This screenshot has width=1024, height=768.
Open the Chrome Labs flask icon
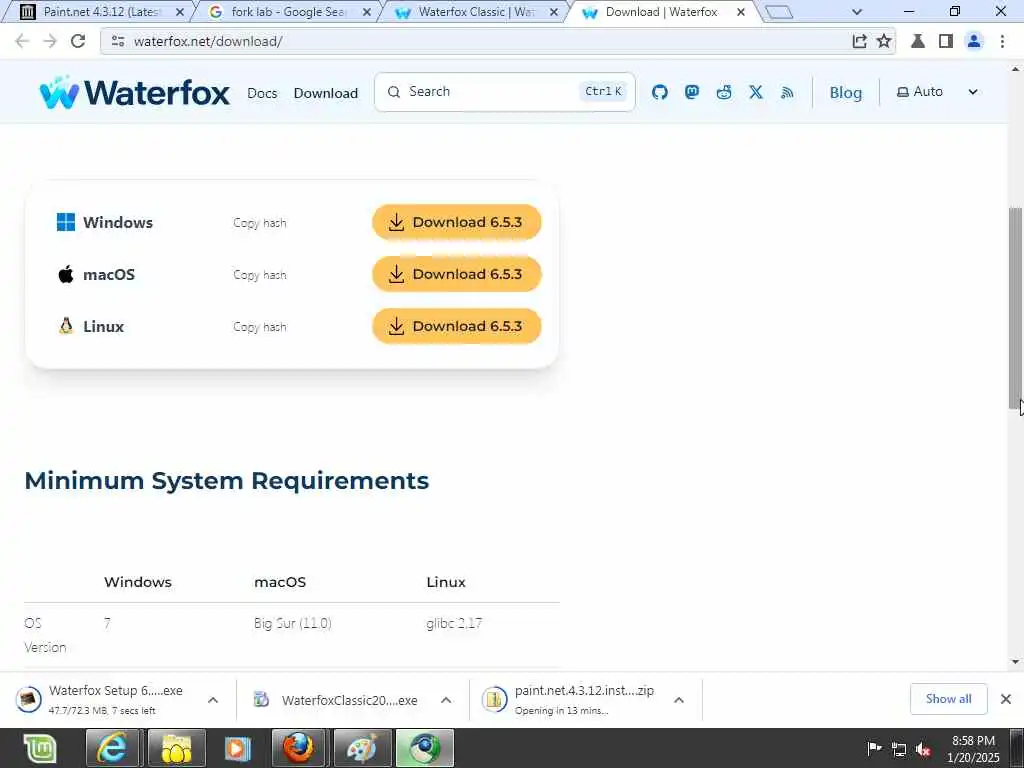tap(918, 41)
